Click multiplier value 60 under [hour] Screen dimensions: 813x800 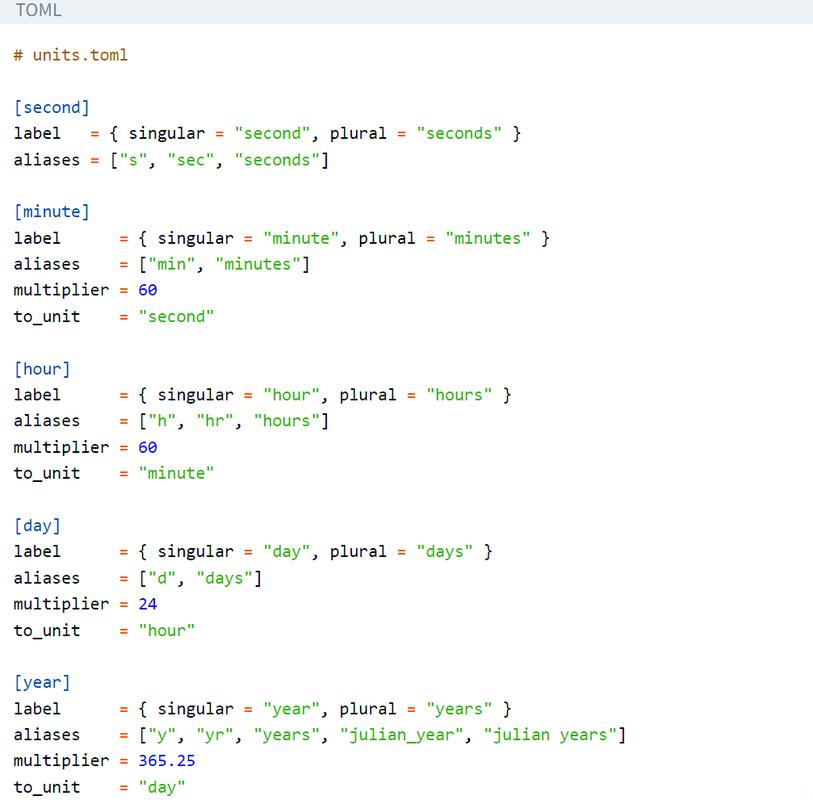tap(148, 447)
